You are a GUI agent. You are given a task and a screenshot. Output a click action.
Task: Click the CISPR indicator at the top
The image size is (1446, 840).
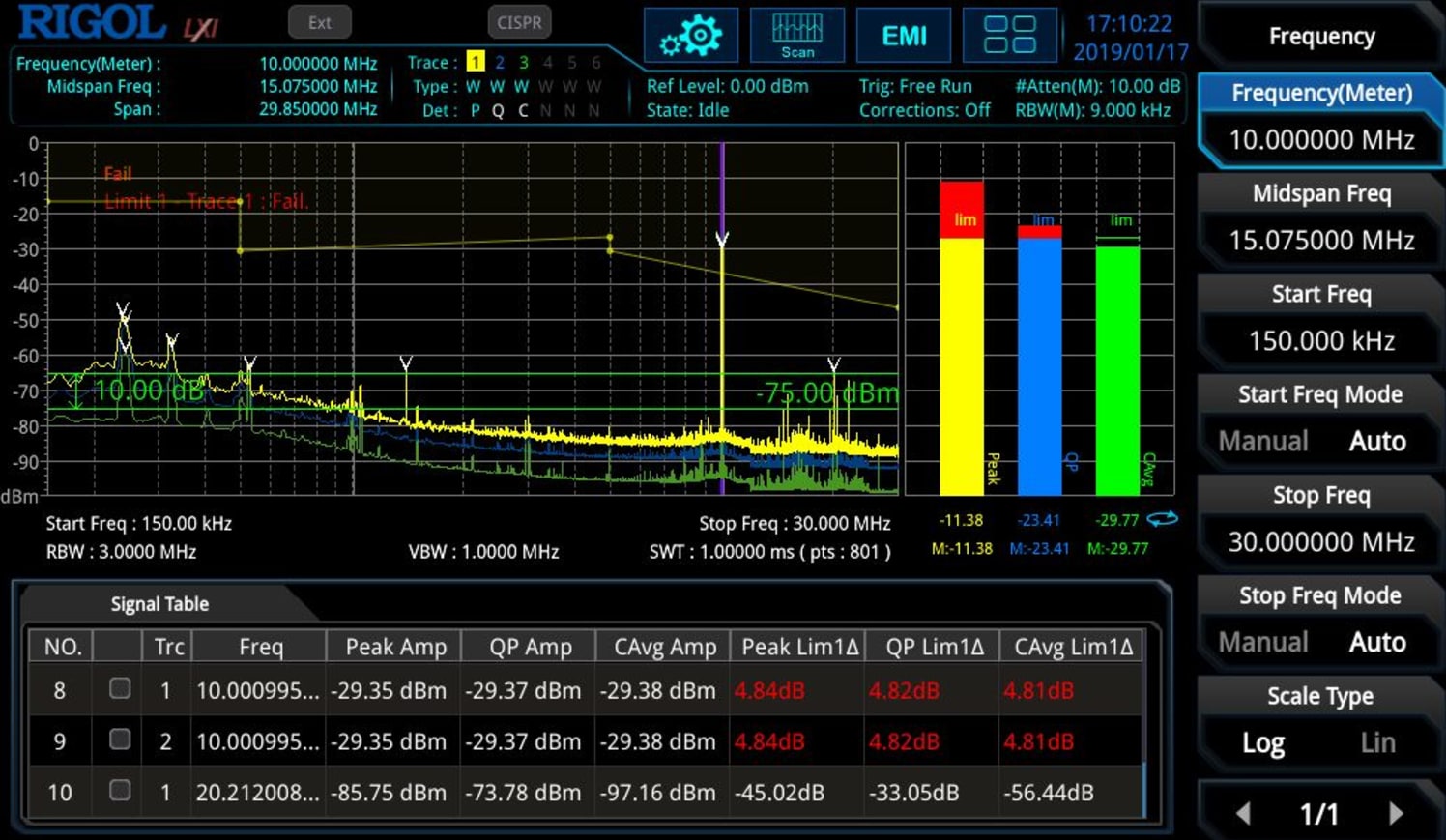pyautogui.click(x=519, y=22)
